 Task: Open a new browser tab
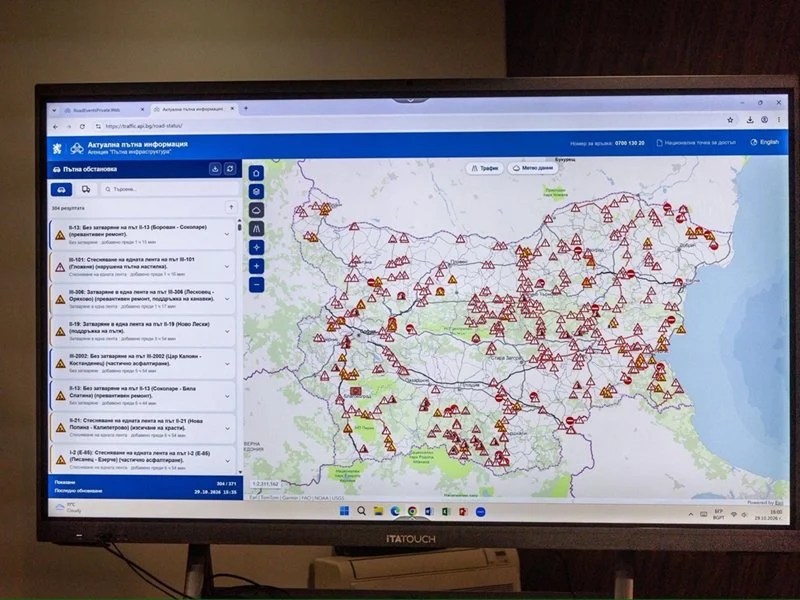(x=246, y=108)
